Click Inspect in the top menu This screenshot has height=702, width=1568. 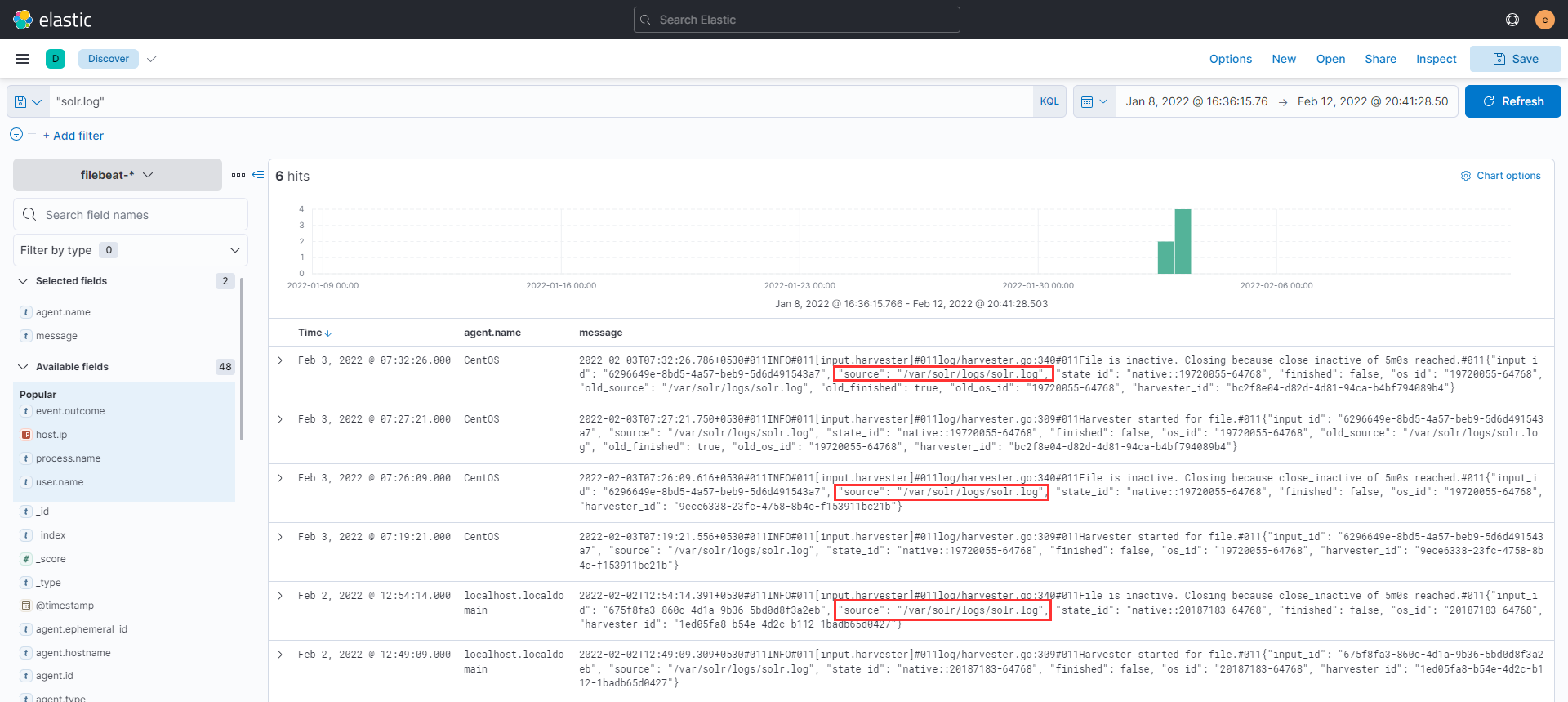pos(1437,59)
